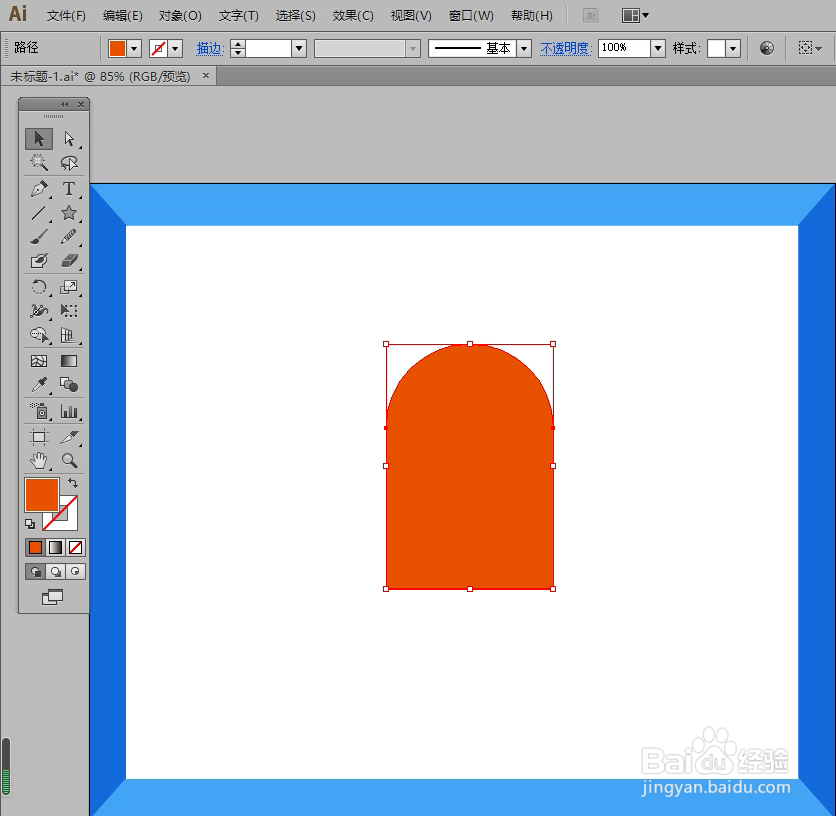836x816 pixels.
Task: Select the Column Graph tool
Action: tap(69, 411)
